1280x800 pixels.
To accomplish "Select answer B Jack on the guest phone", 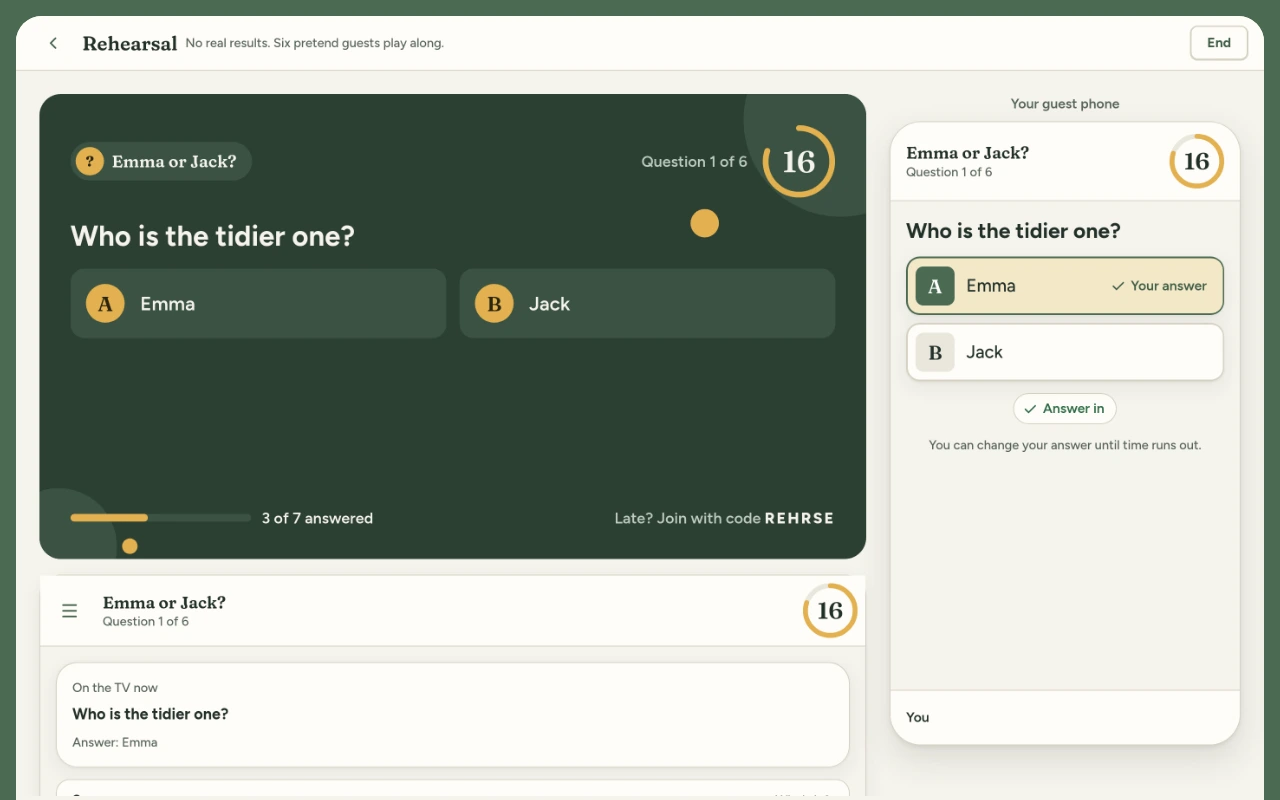I will tap(1064, 352).
